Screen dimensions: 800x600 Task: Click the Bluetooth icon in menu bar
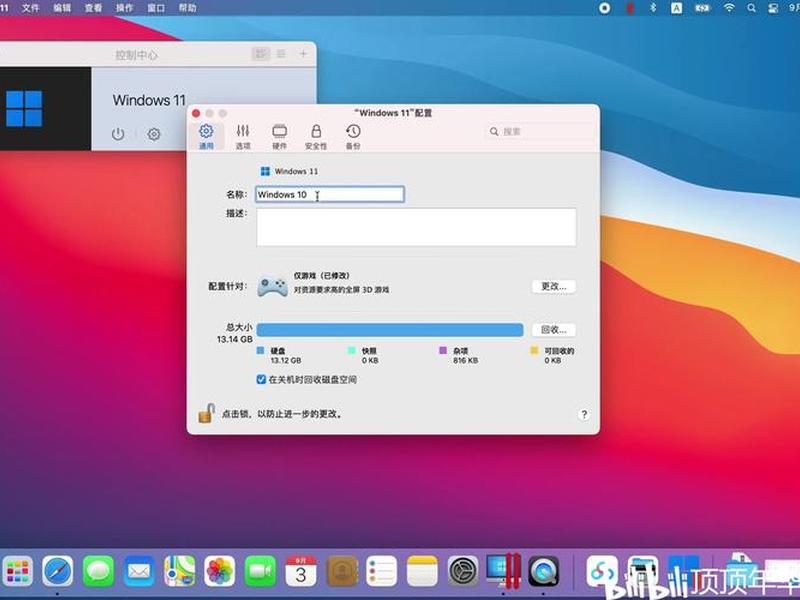(653, 8)
